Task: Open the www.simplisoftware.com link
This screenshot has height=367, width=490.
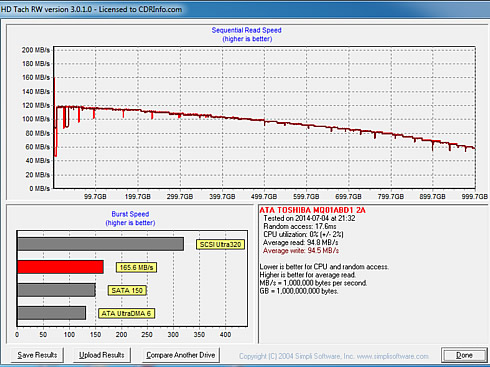Action: tap(392, 356)
